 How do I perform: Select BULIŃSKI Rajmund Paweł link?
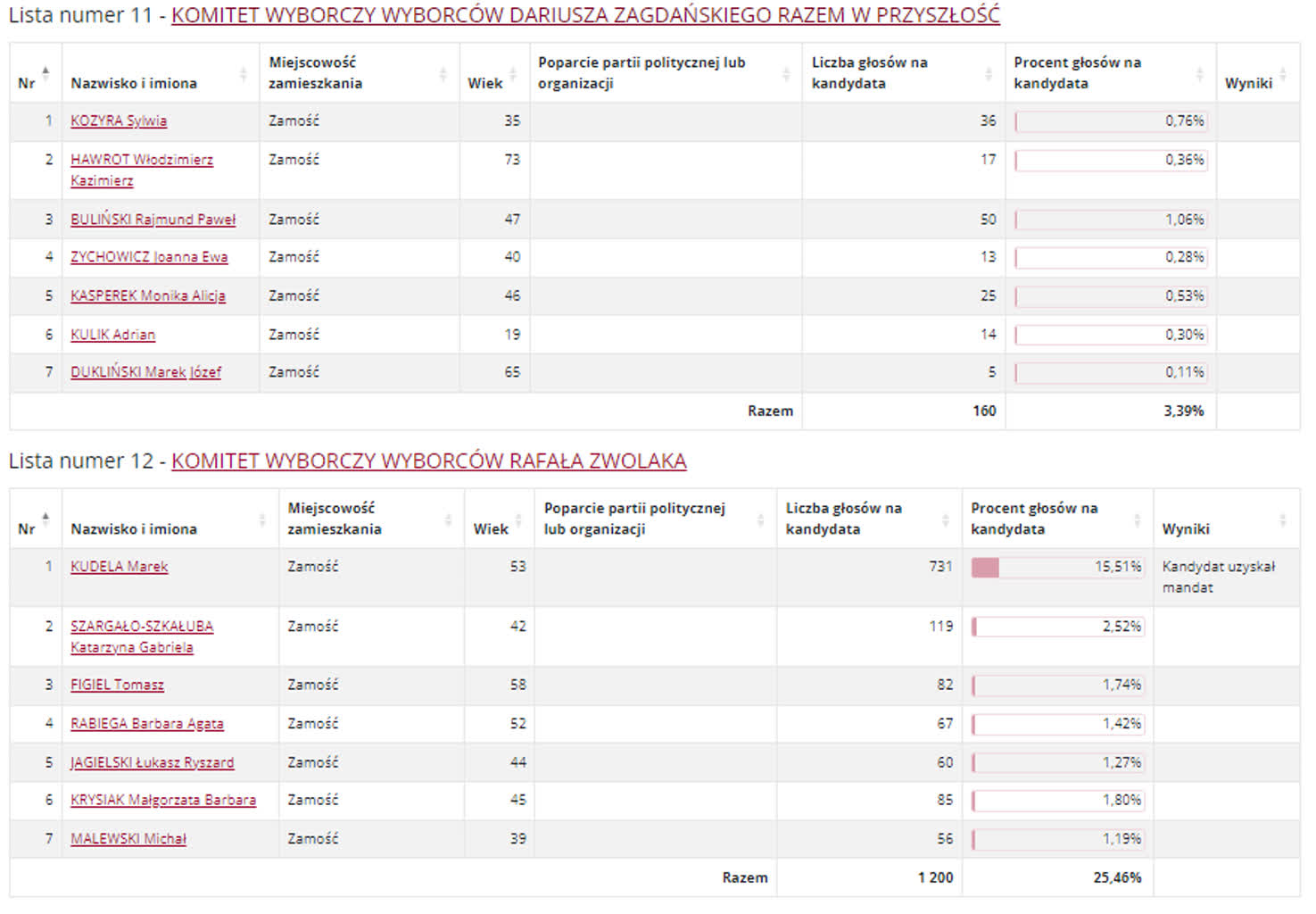coord(153,220)
